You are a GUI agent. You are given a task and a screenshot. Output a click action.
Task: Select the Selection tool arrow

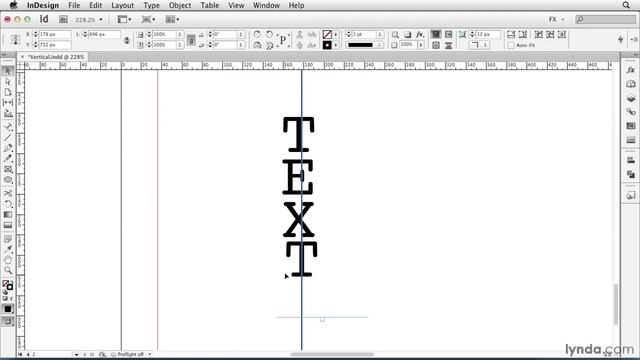[8, 71]
